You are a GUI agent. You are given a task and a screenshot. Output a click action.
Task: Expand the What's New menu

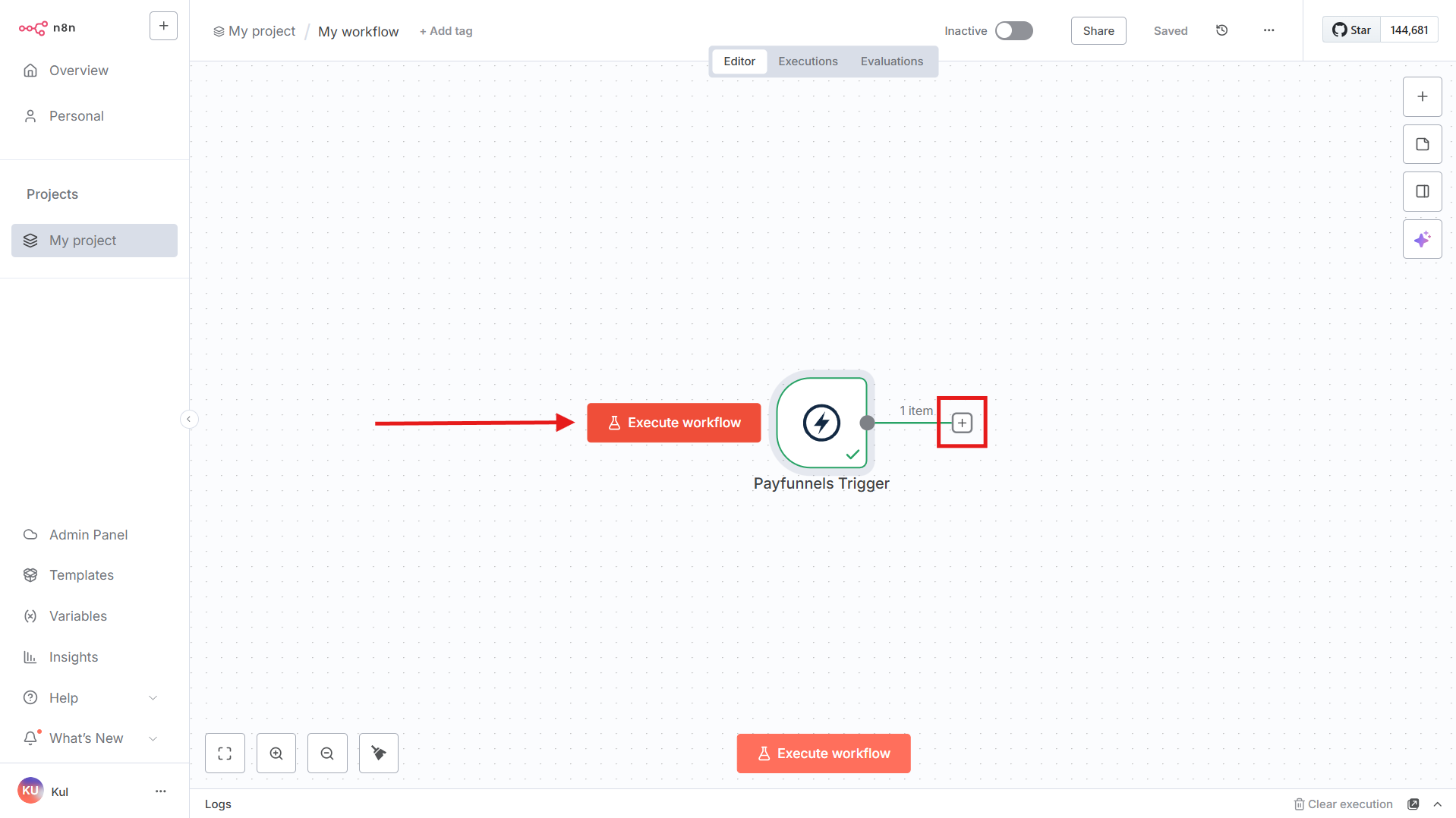(x=94, y=738)
